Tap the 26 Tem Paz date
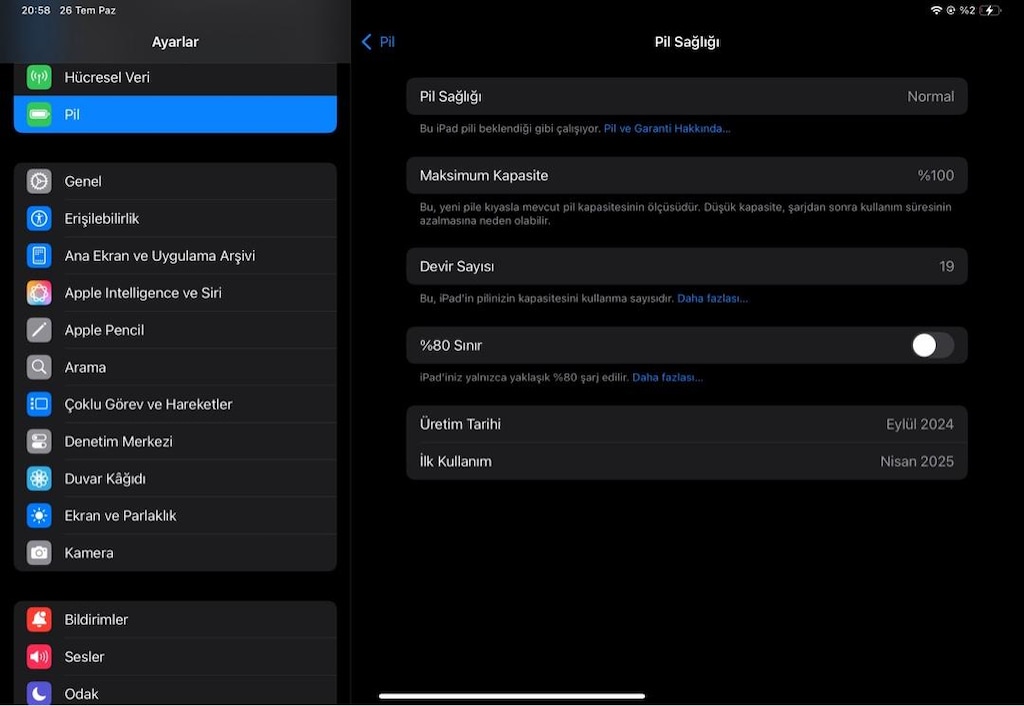 click(x=88, y=10)
